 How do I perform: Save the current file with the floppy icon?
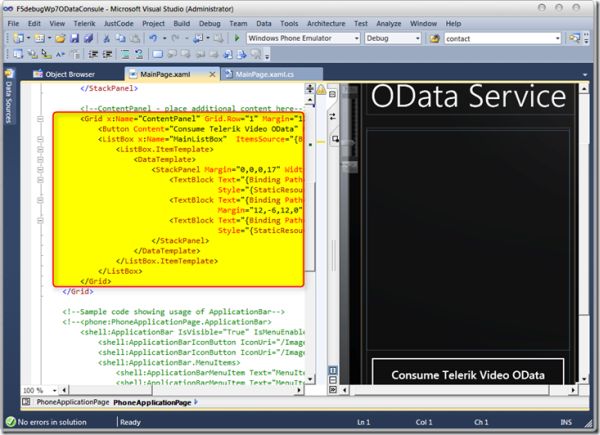tap(75, 38)
